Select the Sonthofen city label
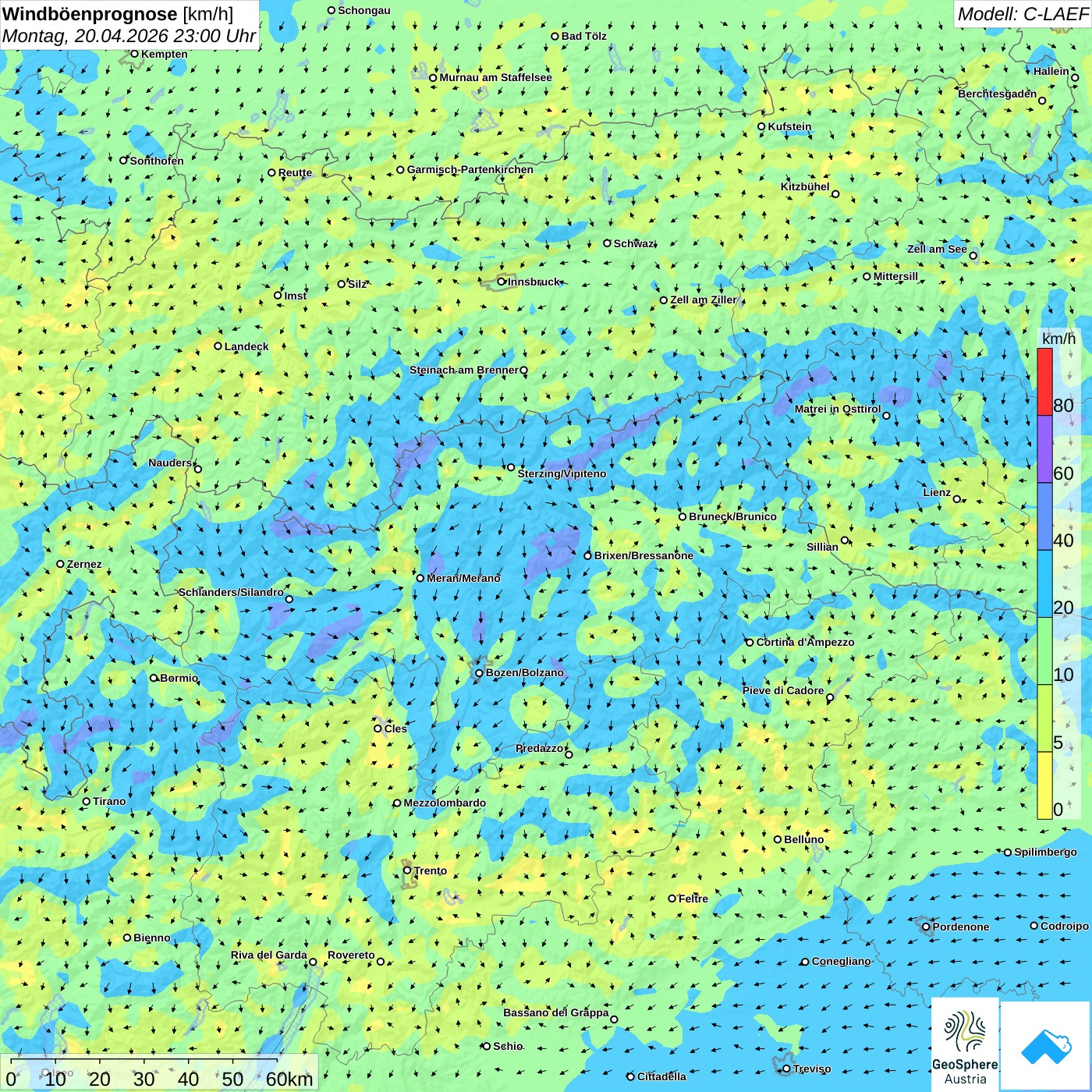 pos(157,161)
